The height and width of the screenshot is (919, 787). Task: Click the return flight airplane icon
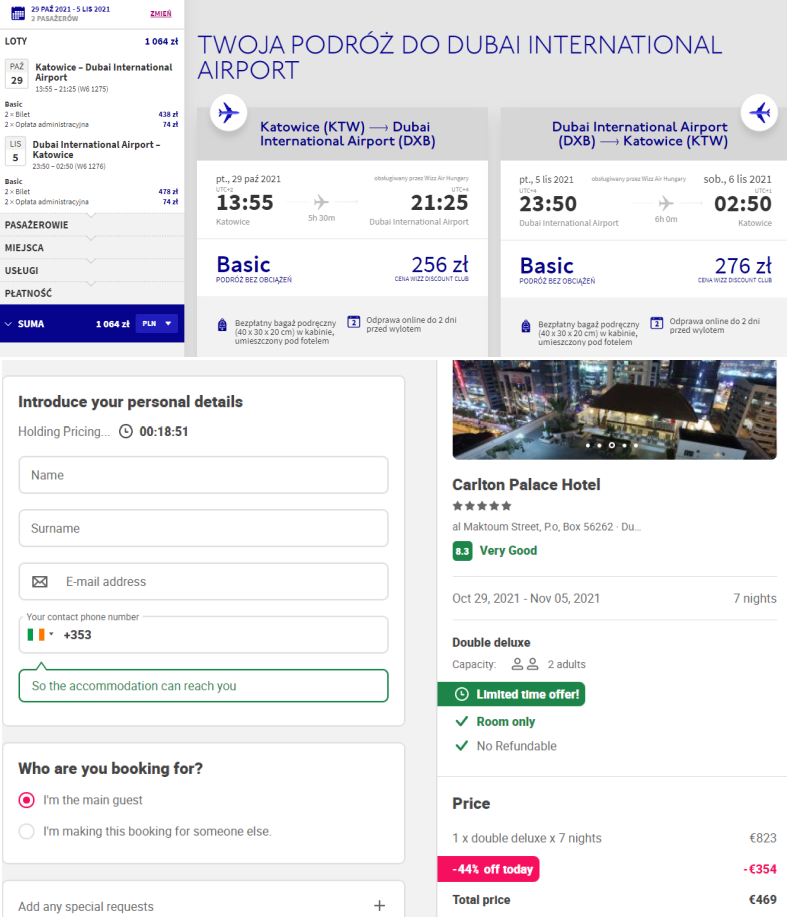coord(761,112)
